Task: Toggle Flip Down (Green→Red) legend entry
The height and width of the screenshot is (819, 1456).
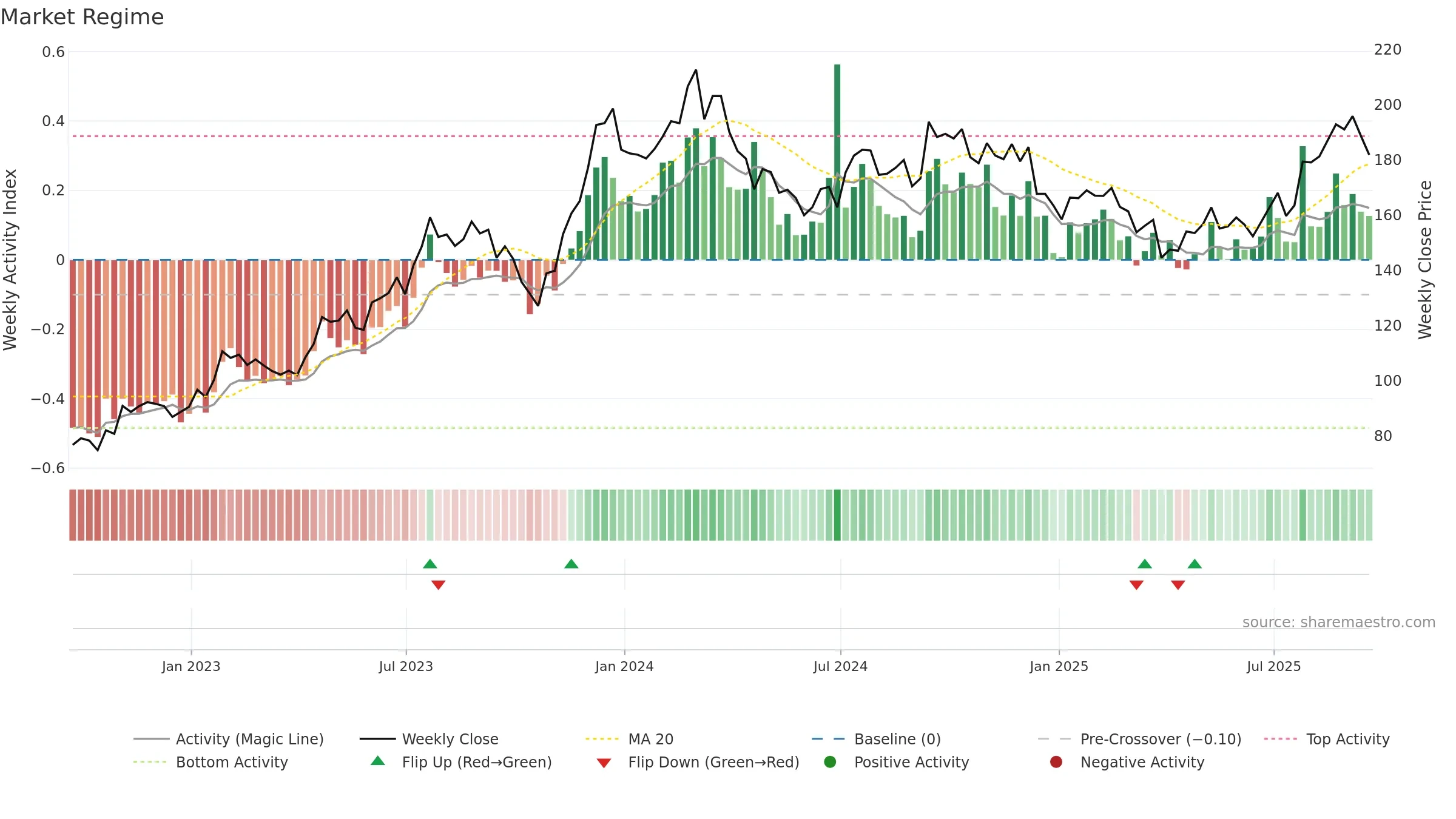Action: tap(698, 762)
